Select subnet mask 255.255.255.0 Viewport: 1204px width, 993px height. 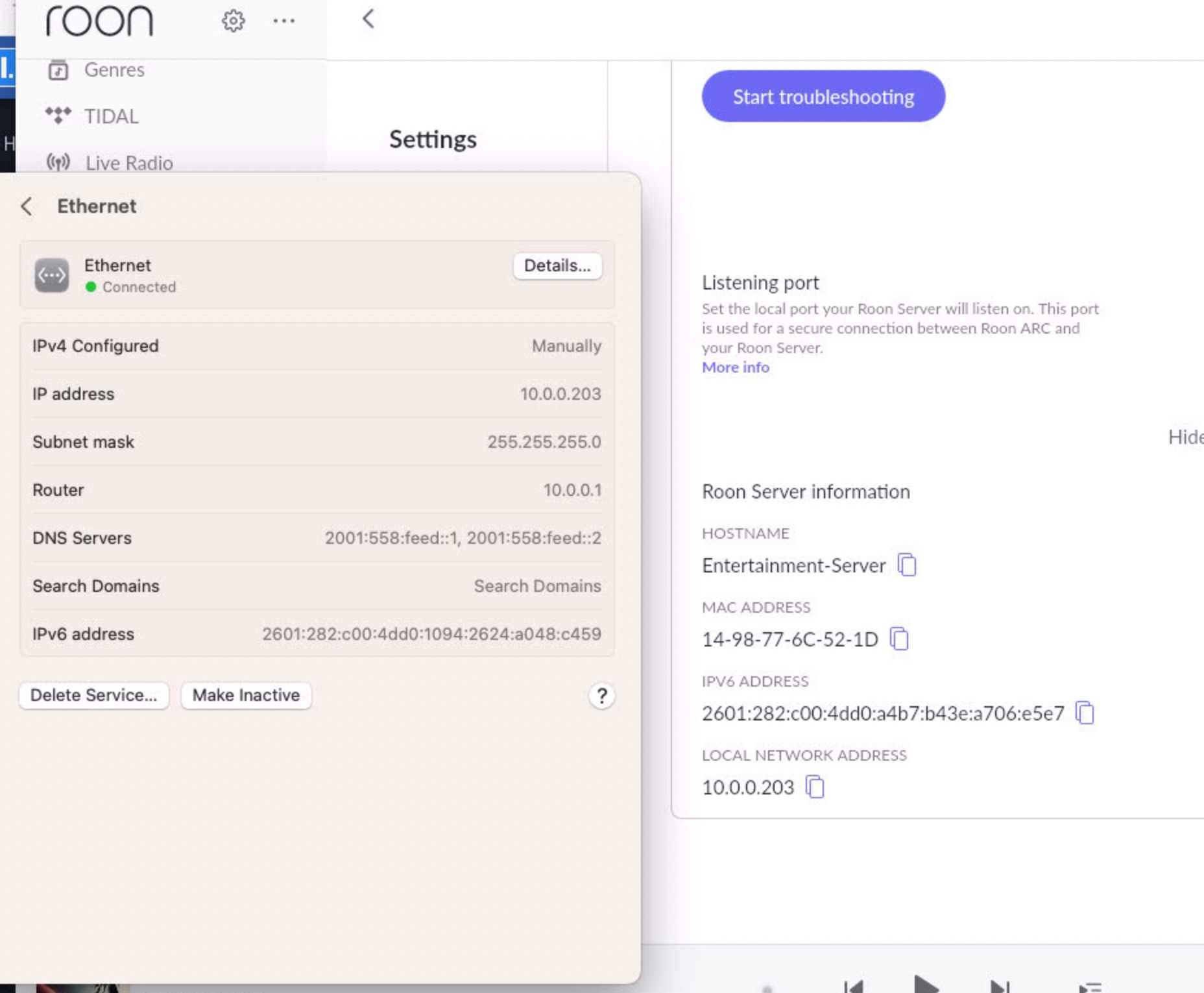(x=544, y=442)
